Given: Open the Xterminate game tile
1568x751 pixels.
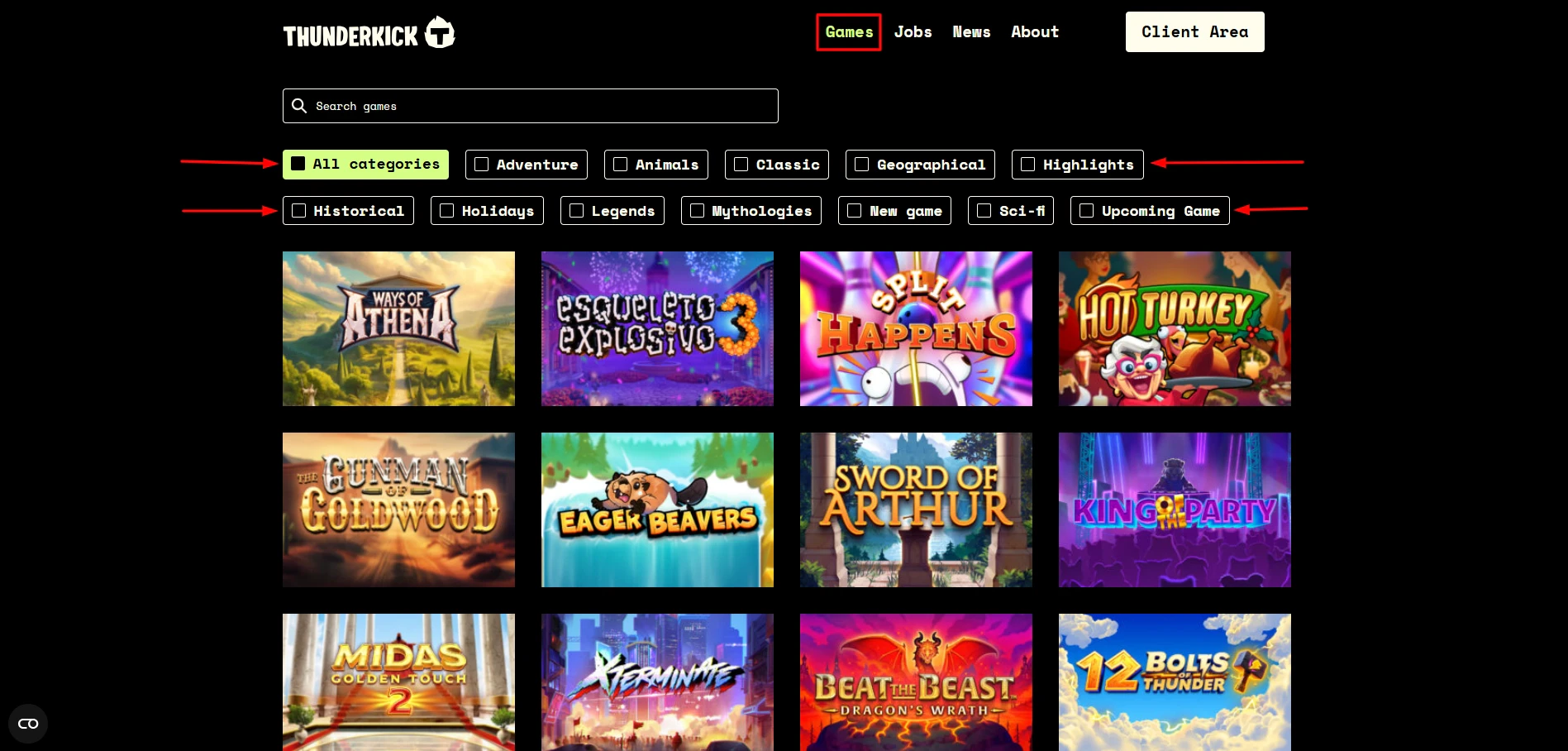Looking at the screenshot, I should [x=657, y=682].
